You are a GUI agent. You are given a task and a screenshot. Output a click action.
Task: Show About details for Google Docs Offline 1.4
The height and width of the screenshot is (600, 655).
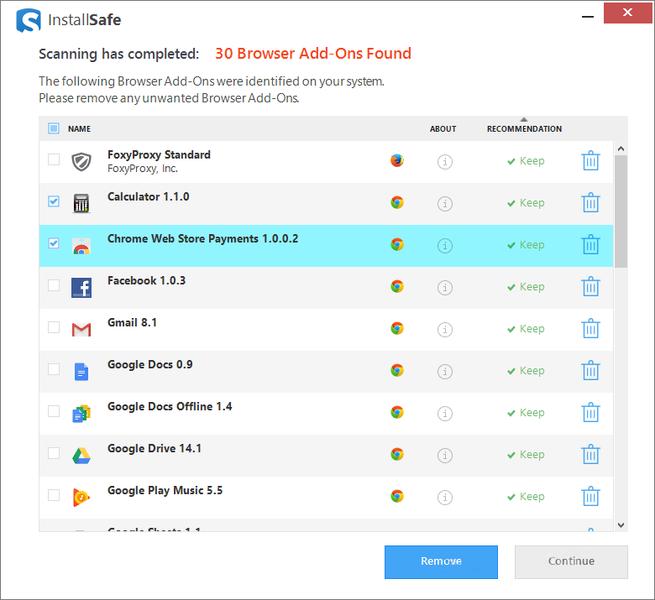coord(445,413)
